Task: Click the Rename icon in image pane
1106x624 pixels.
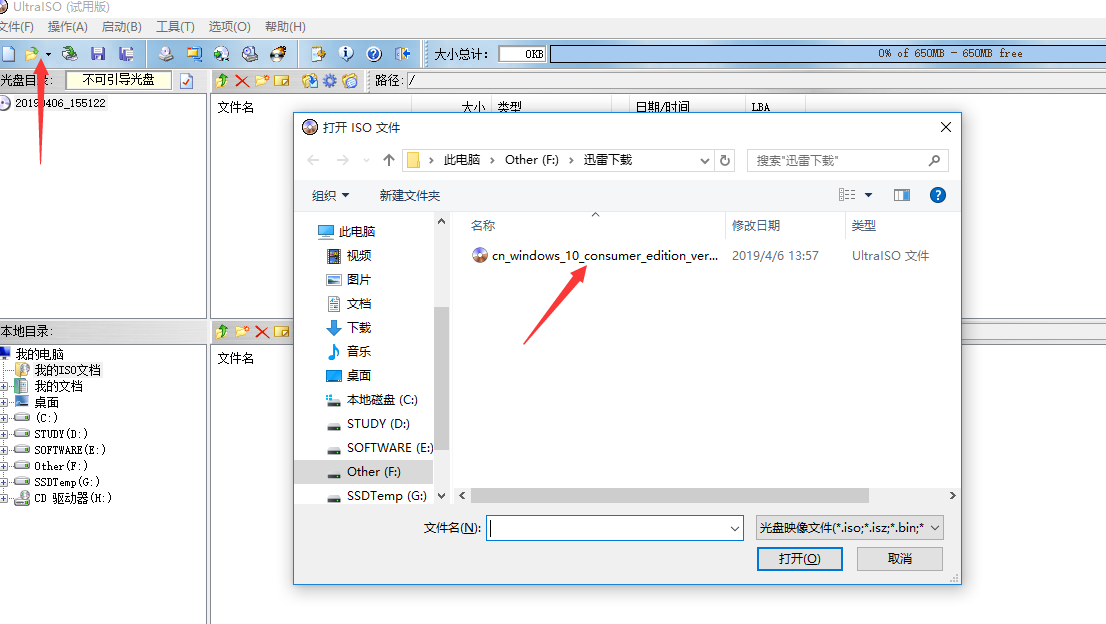Action: click(281, 81)
